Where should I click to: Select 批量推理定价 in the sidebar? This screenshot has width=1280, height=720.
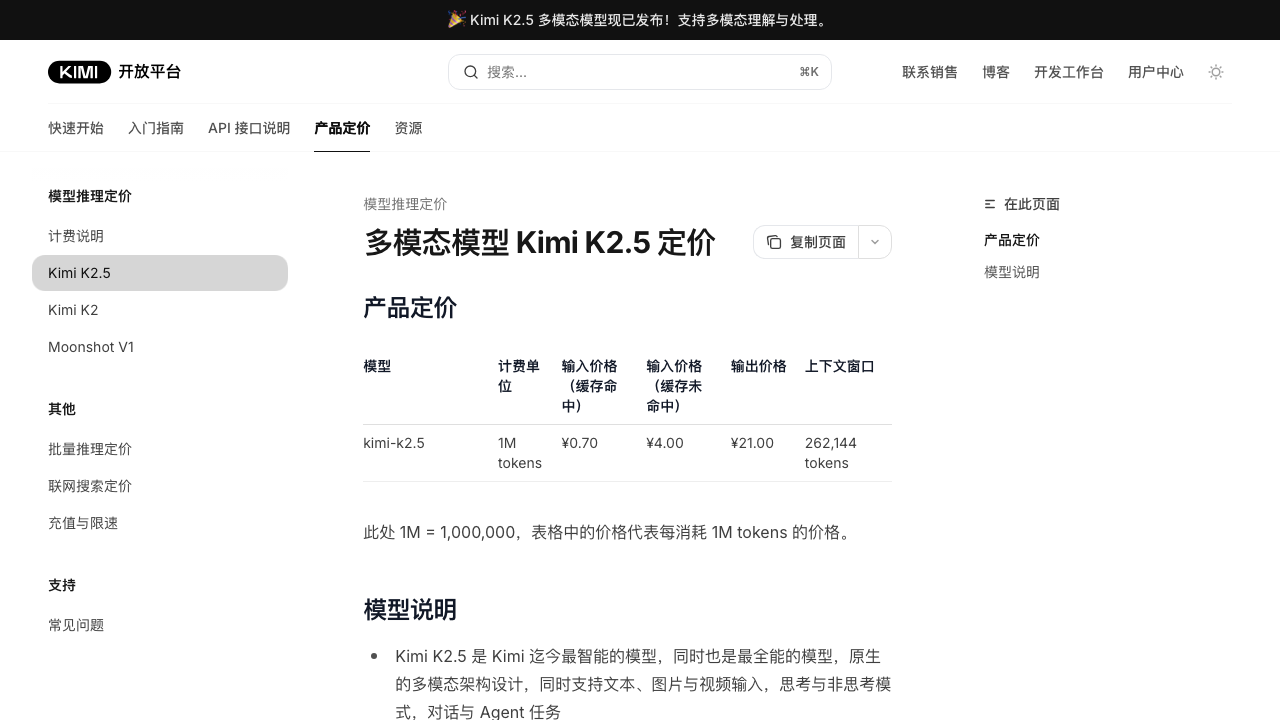click(90, 449)
